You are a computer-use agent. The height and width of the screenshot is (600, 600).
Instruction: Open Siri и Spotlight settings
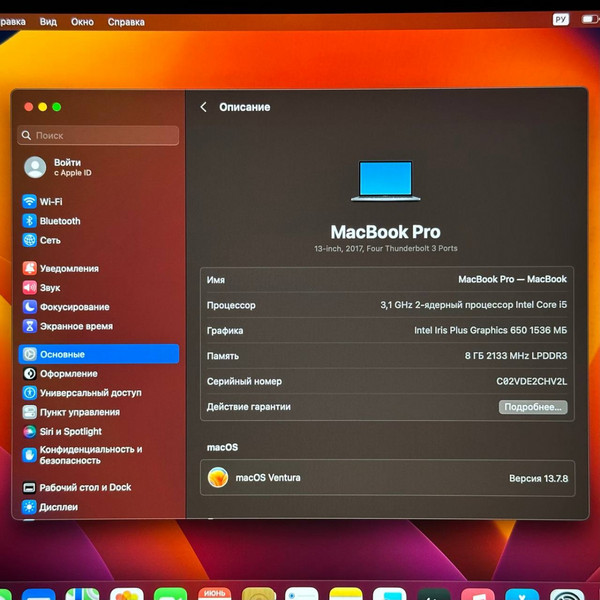coord(62,431)
